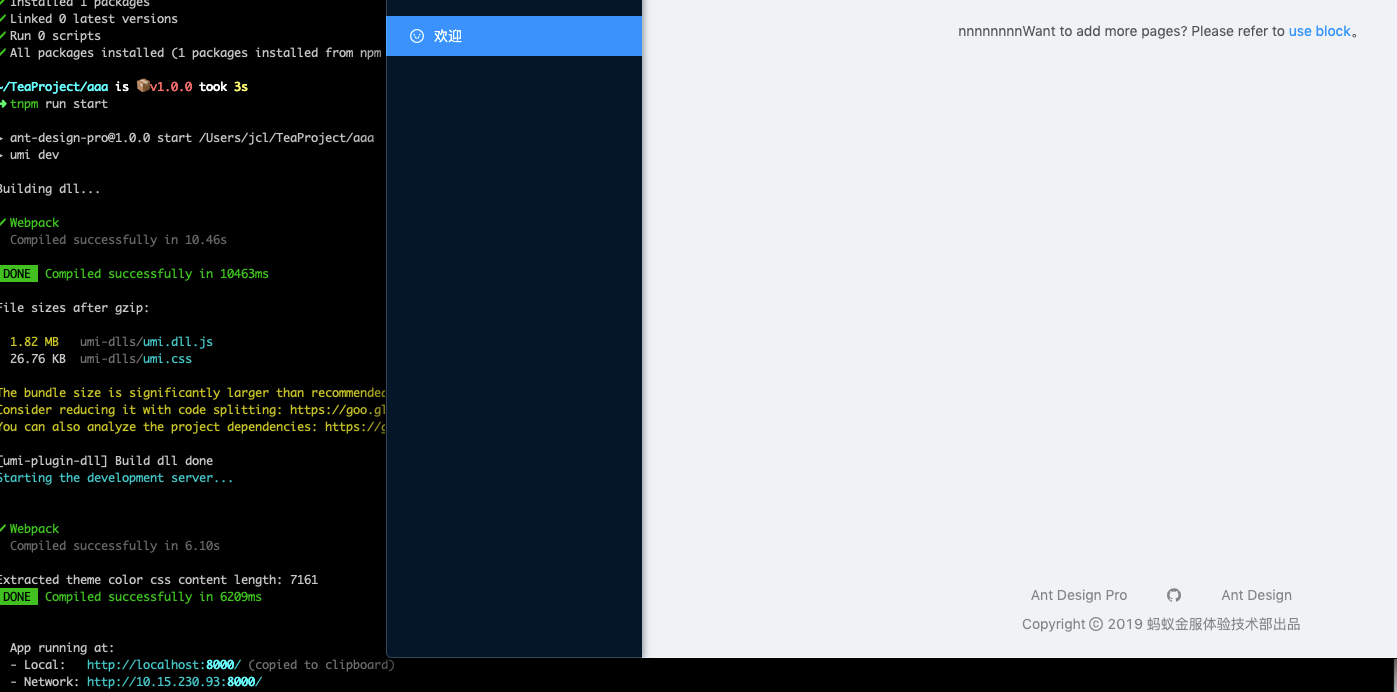Click the 'App running at:' line
The height and width of the screenshot is (692, 1397).
click(x=62, y=648)
